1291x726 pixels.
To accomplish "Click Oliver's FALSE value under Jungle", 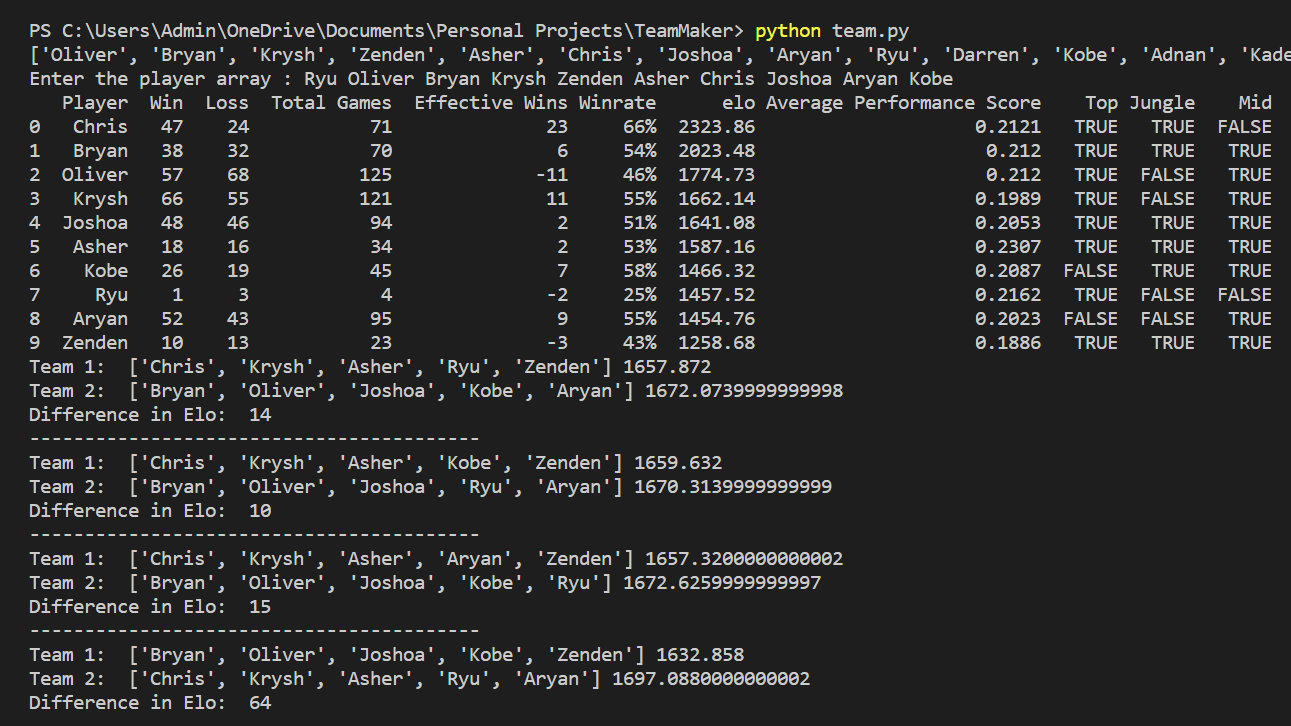I will click(x=1168, y=175).
